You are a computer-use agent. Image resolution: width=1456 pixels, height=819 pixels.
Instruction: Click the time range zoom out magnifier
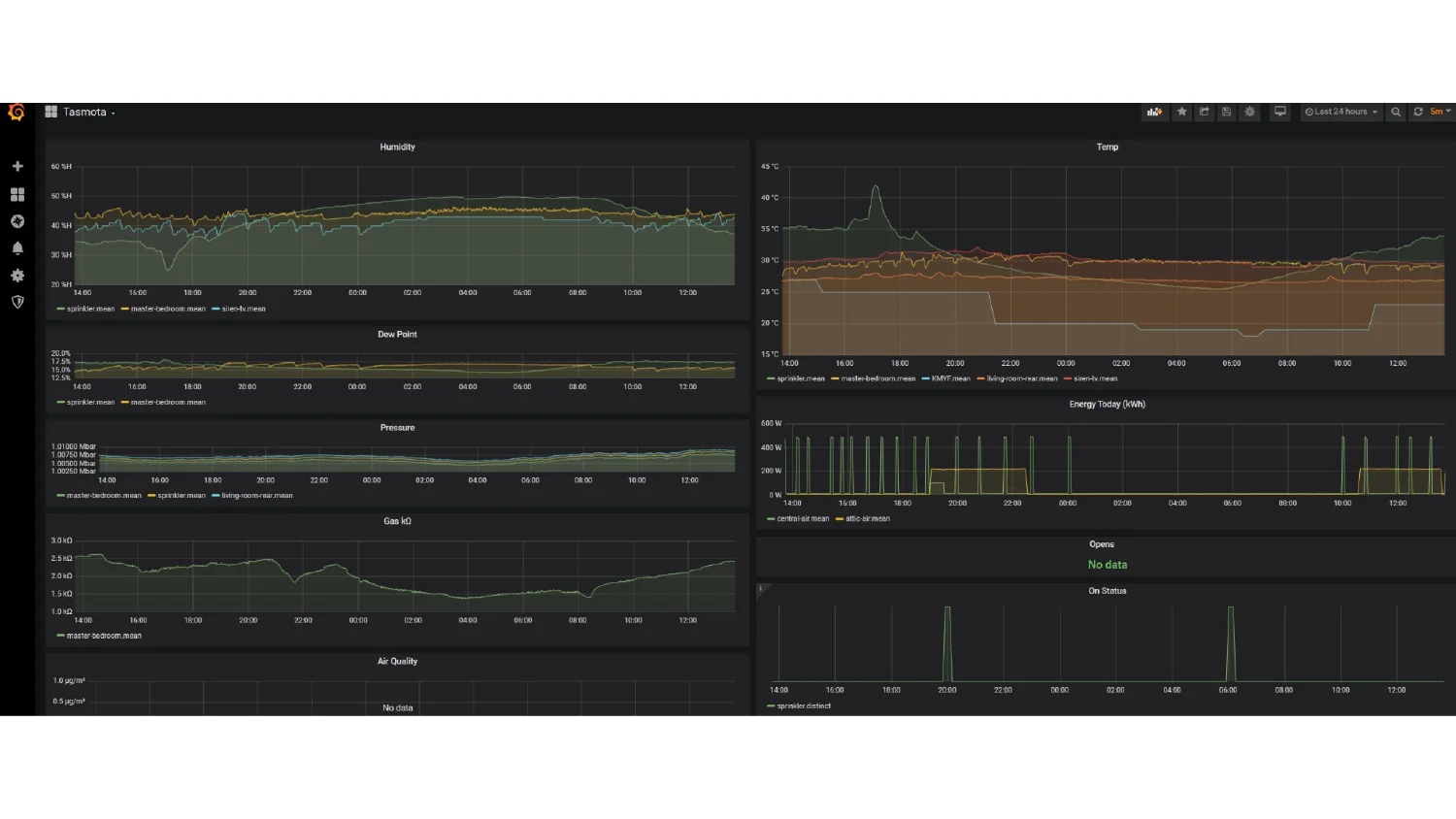[x=1396, y=112]
